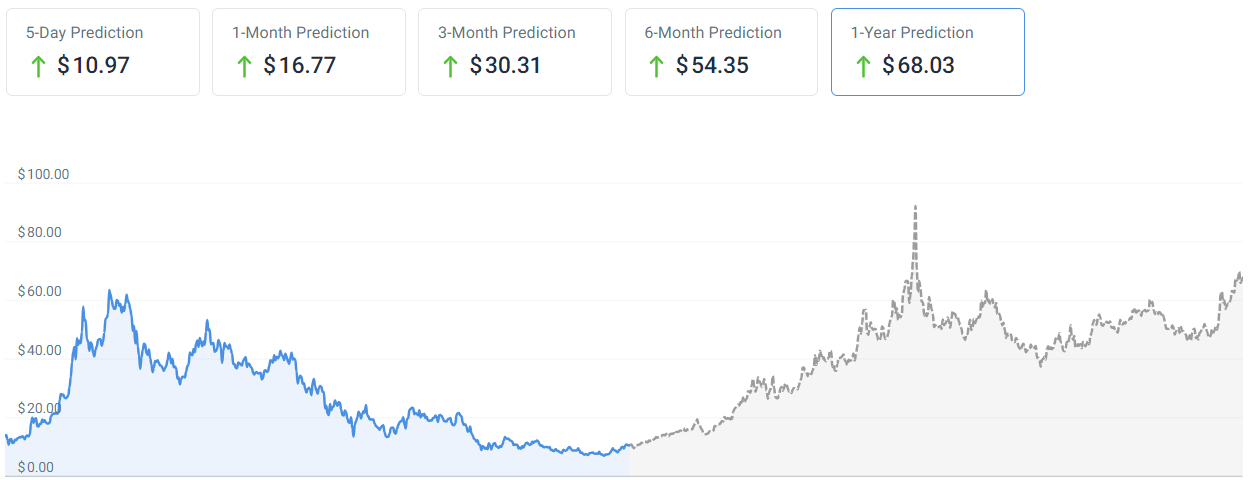Click the up arrow next to $54.35
Screen dimensions: 1248x480
click(656, 66)
